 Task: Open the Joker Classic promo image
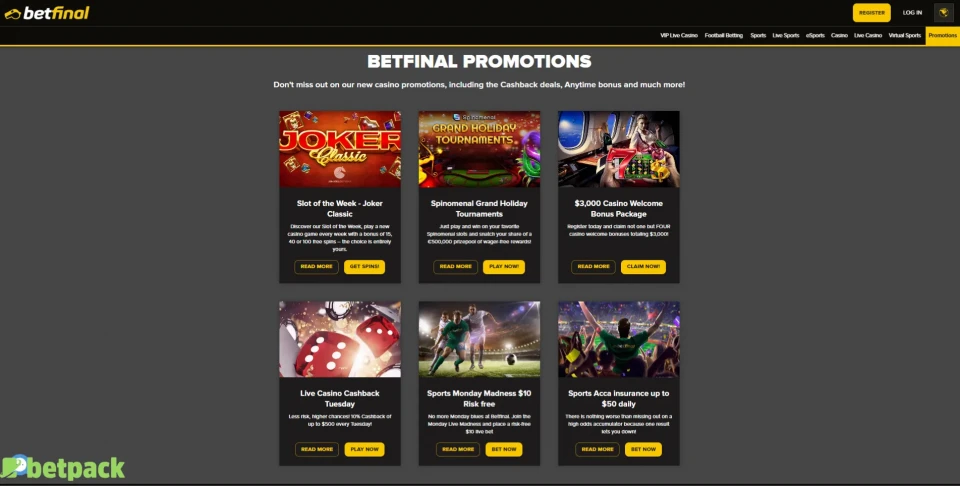click(x=340, y=149)
